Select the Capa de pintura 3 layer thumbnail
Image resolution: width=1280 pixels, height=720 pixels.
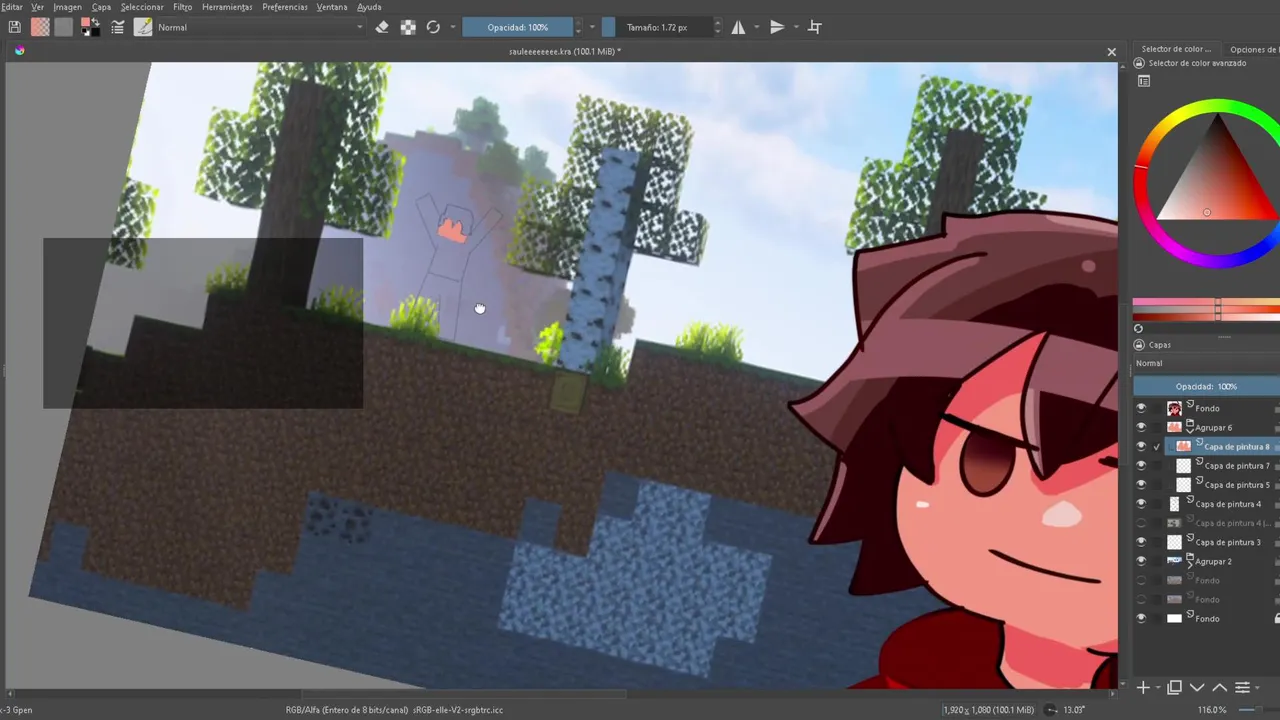[1175, 542]
